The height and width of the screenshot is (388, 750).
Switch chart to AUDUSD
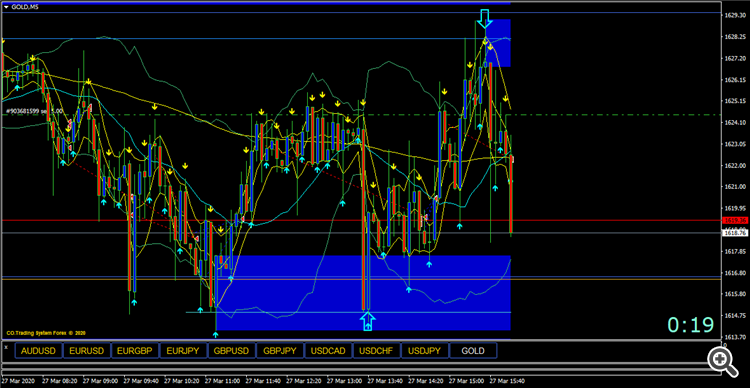click(x=38, y=351)
